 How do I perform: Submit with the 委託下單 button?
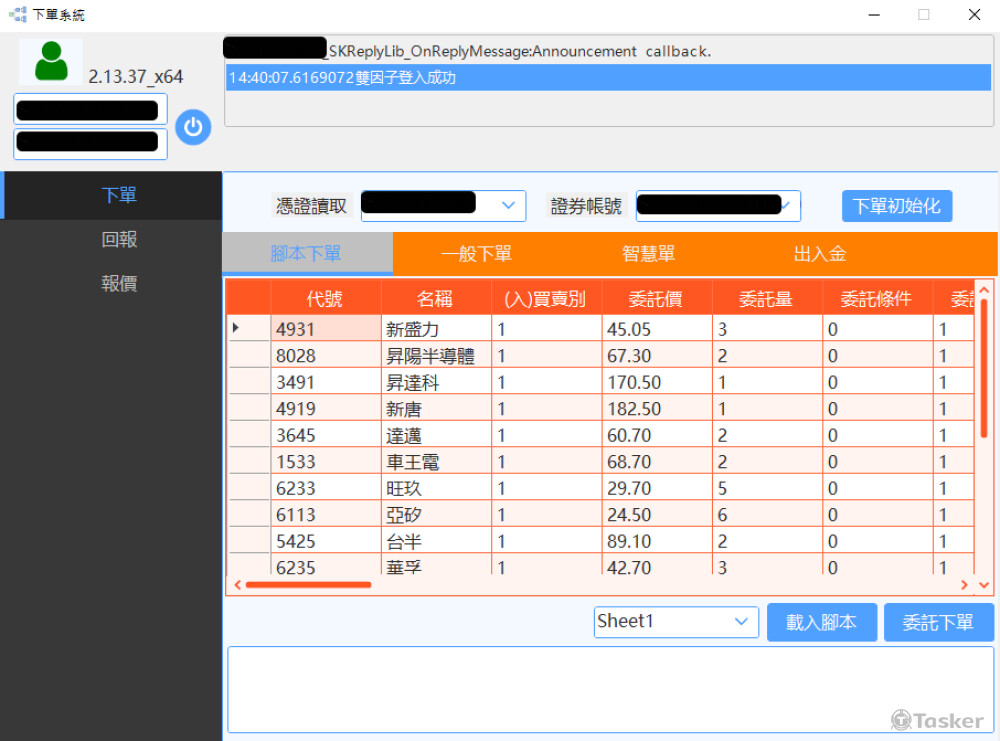[x=938, y=622]
